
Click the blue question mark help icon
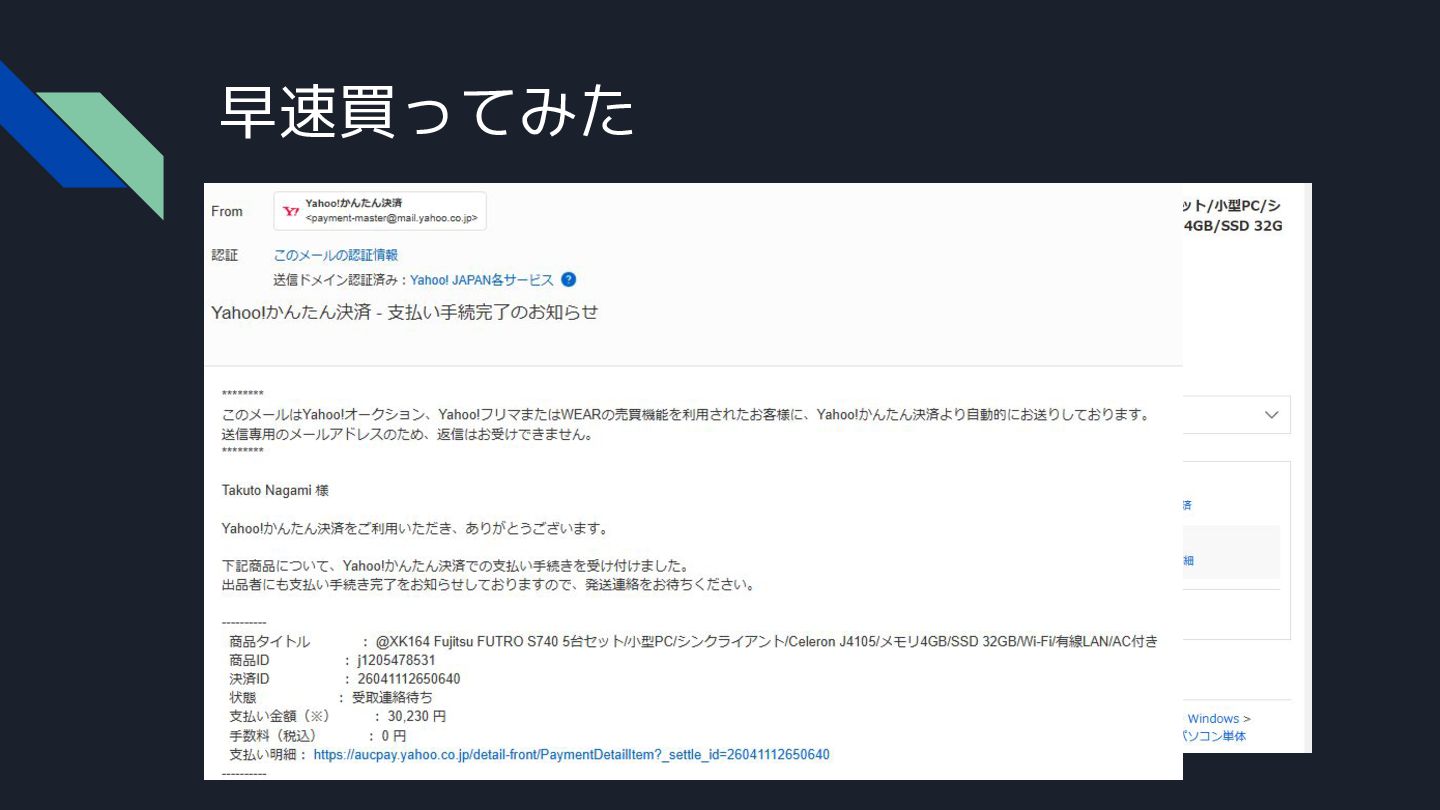pos(569,280)
